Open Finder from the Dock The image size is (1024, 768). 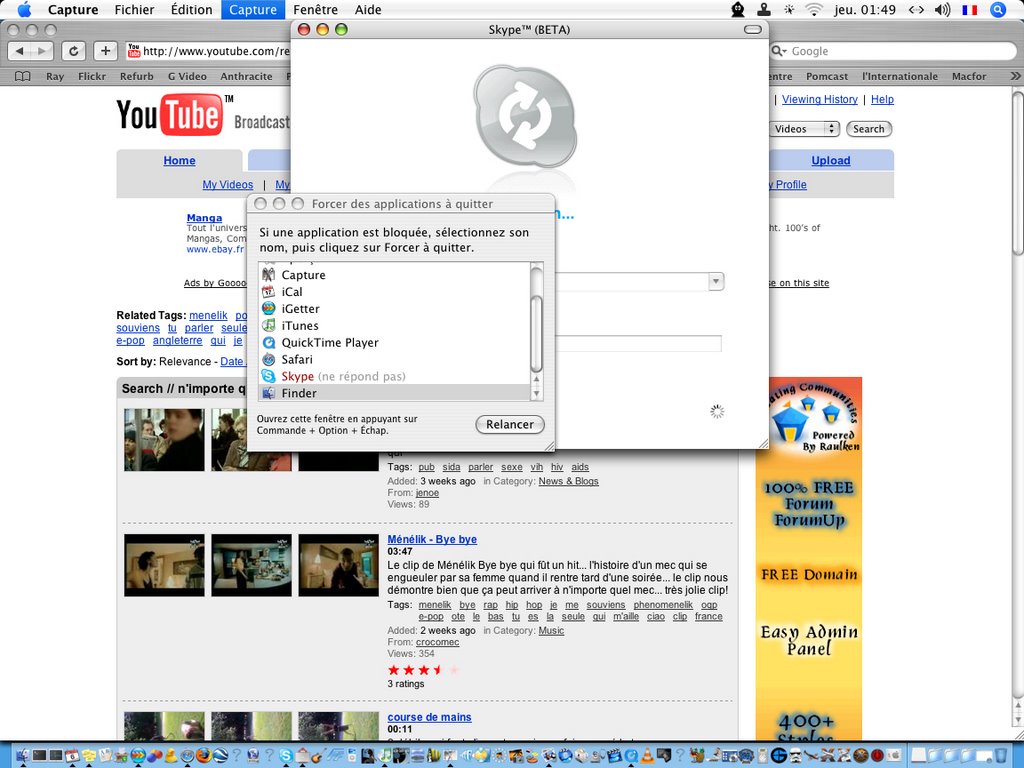point(22,756)
